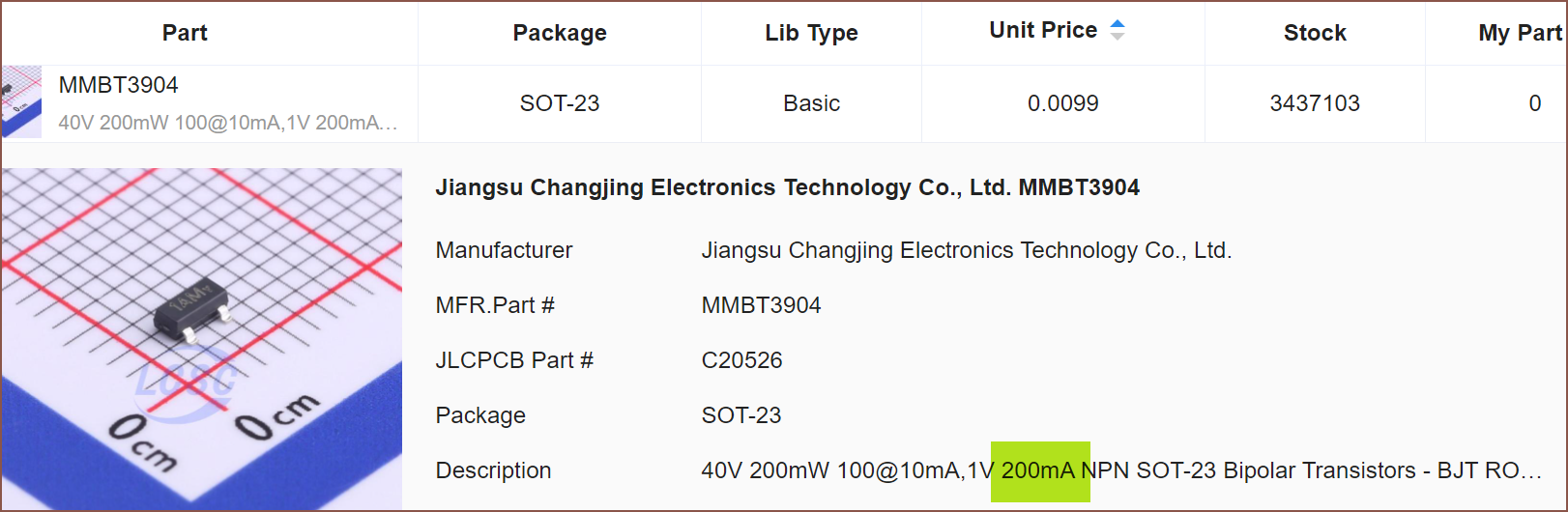Click the Manufacturer value Jiangsu Changjing Electronics
Screen dimensions: 1568x512
pos(966,250)
